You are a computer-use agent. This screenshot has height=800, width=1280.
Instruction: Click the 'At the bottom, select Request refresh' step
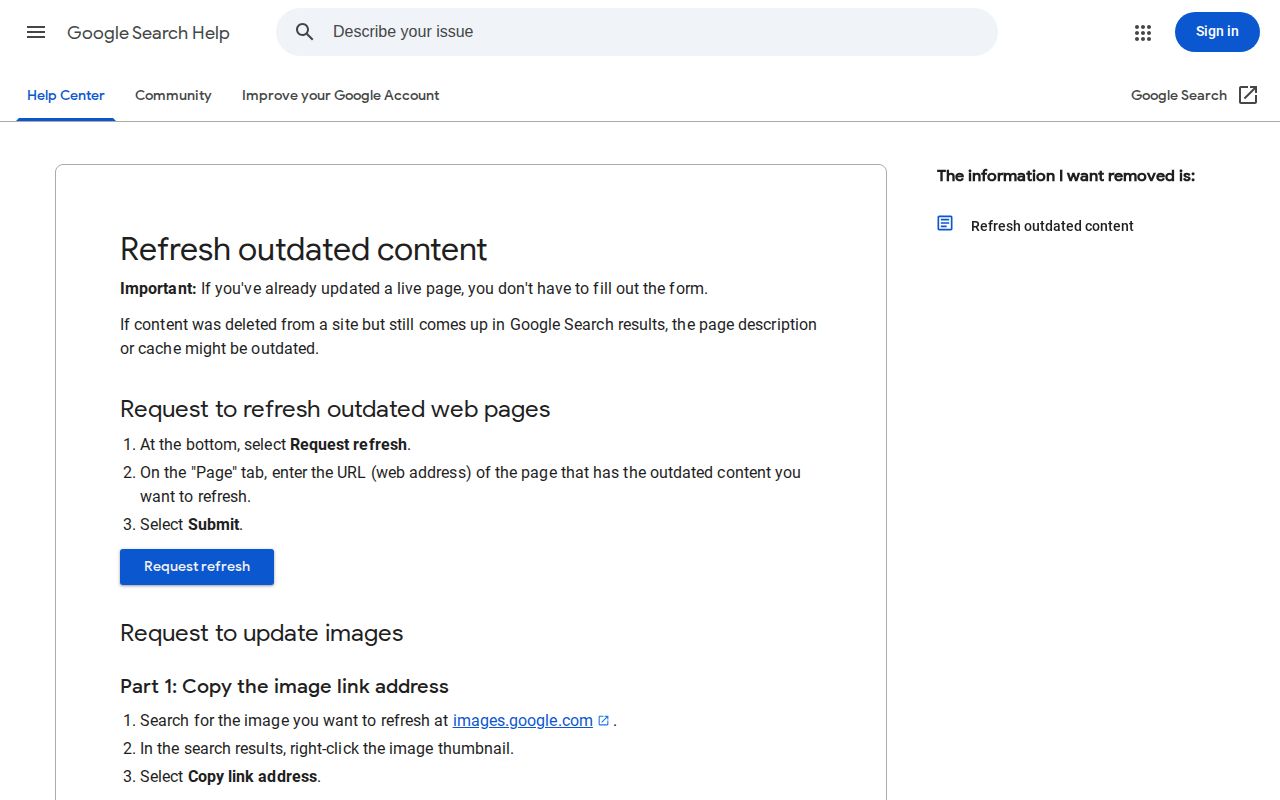275,445
